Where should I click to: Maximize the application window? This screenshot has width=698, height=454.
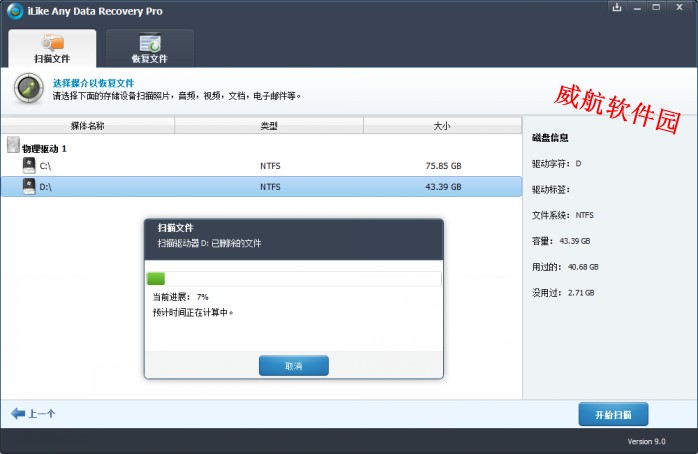pos(656,7)
